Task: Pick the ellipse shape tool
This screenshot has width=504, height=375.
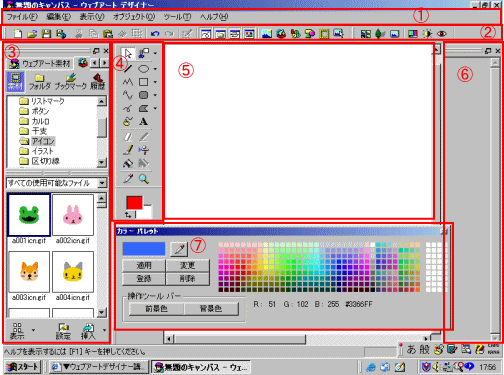Action: pyautogui.click(x=144, y=69)
